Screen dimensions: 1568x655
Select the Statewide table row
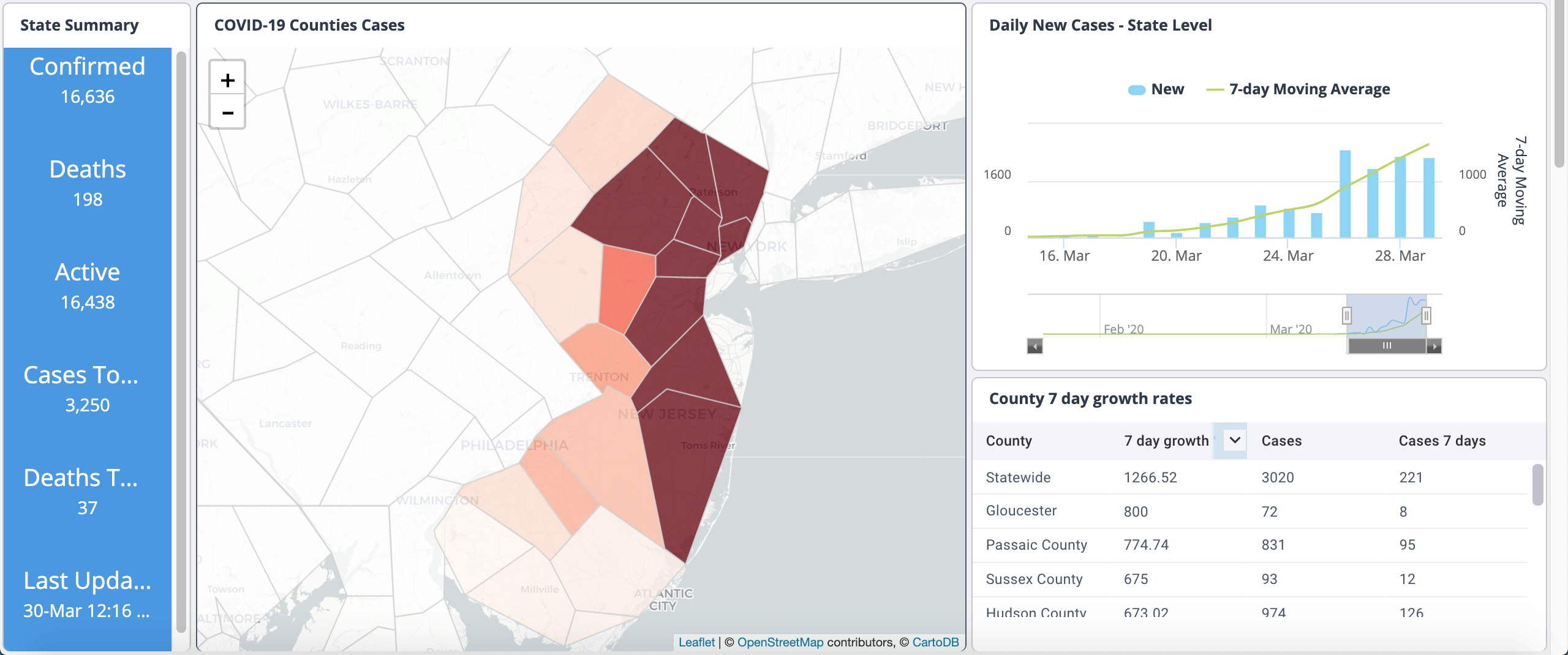click(1249, 477)
